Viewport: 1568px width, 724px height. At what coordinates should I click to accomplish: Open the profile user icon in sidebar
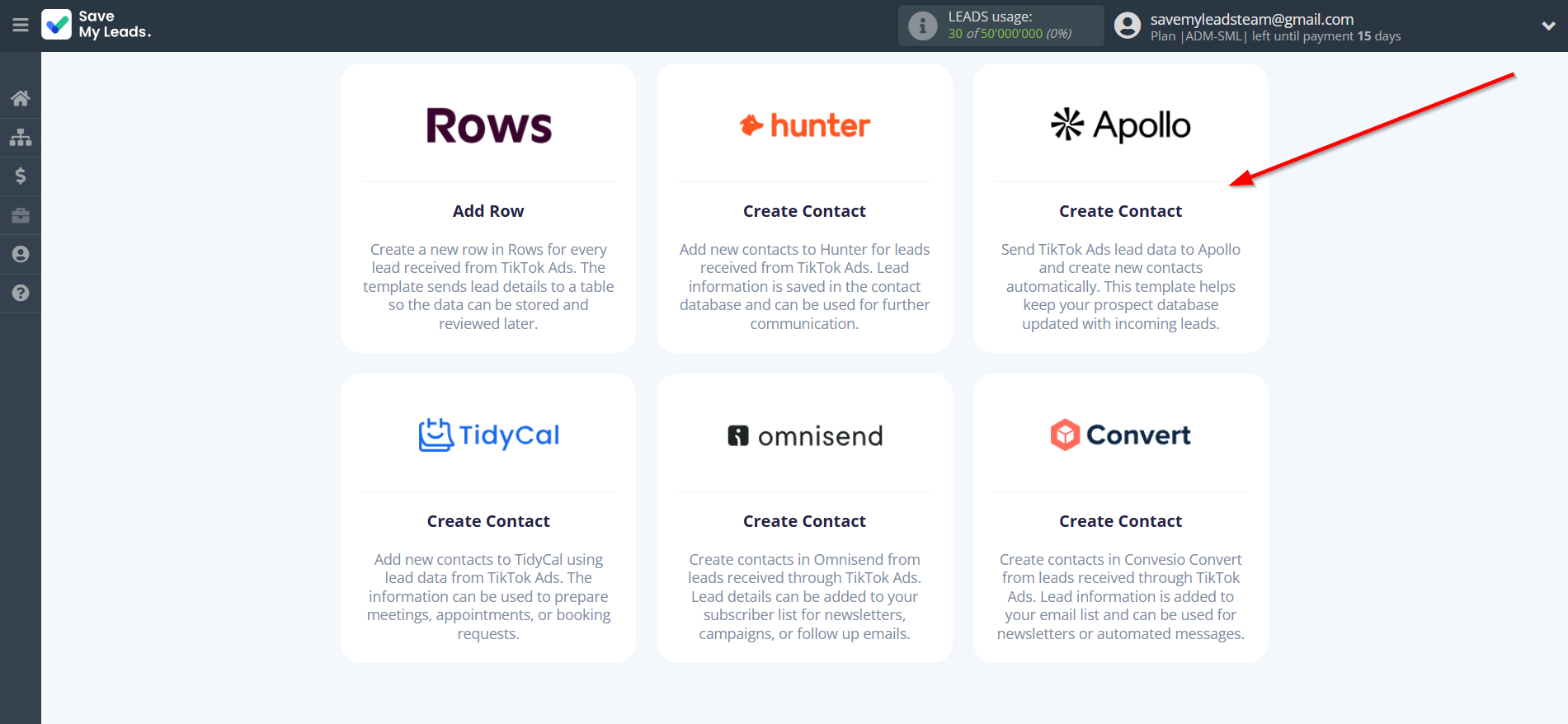pyautogui.click(x=21, y=254)
